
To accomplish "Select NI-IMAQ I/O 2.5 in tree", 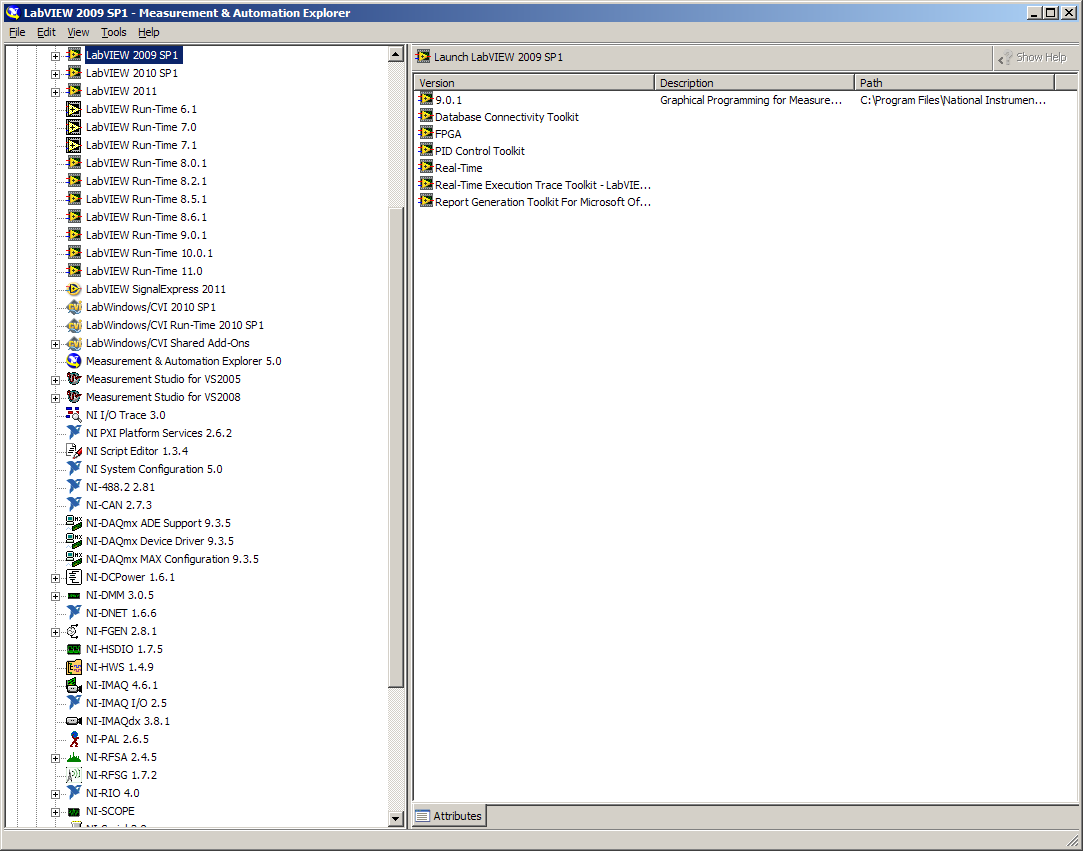I will 126,702.
